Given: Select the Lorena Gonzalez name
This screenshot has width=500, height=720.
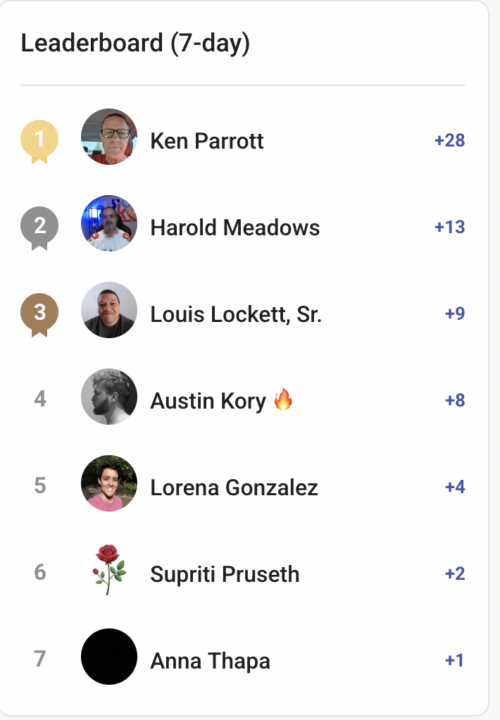Looking at the screenshot, I should click(234, 488).
